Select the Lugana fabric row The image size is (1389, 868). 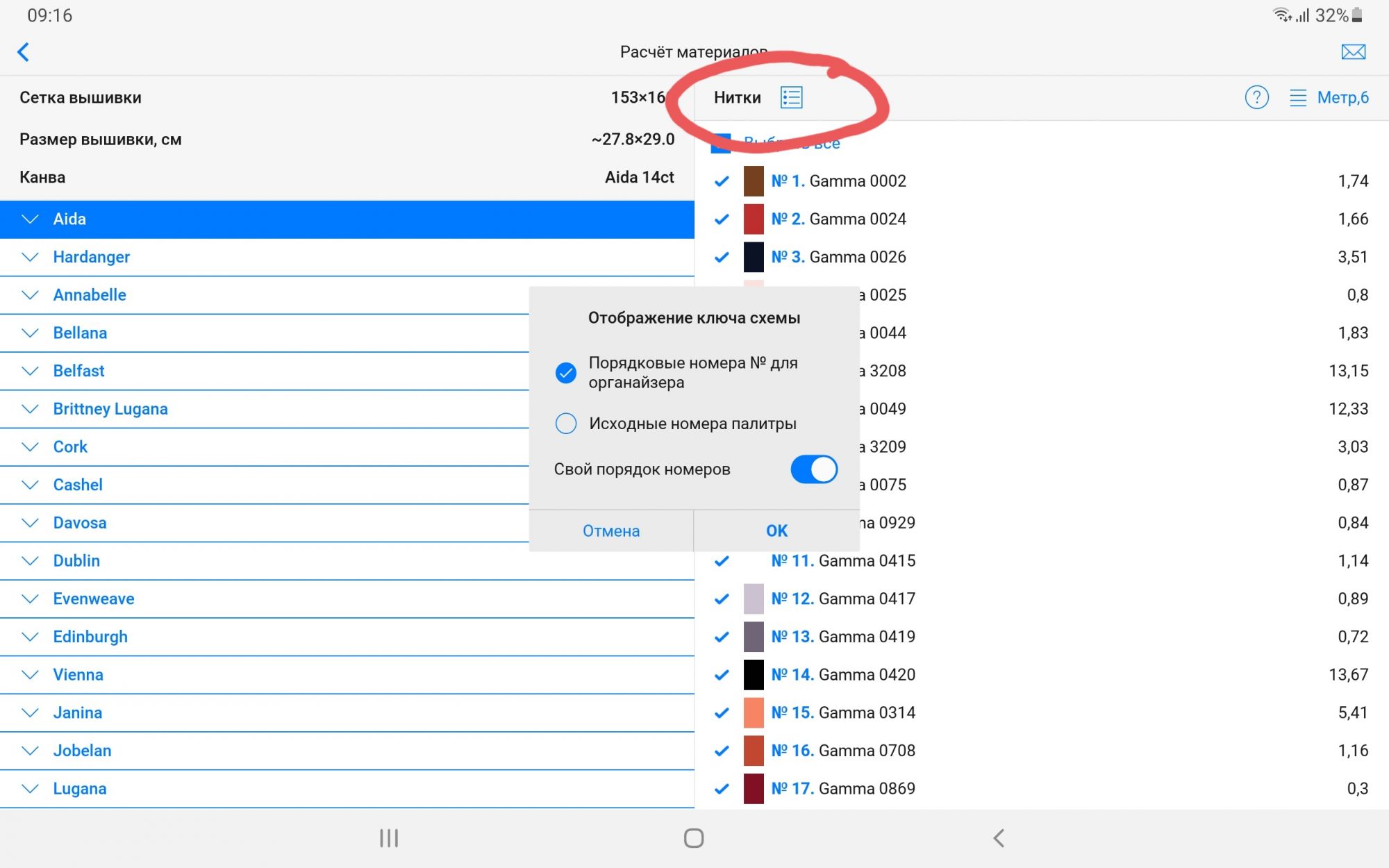pyautogui.click(x=80, y=789)
